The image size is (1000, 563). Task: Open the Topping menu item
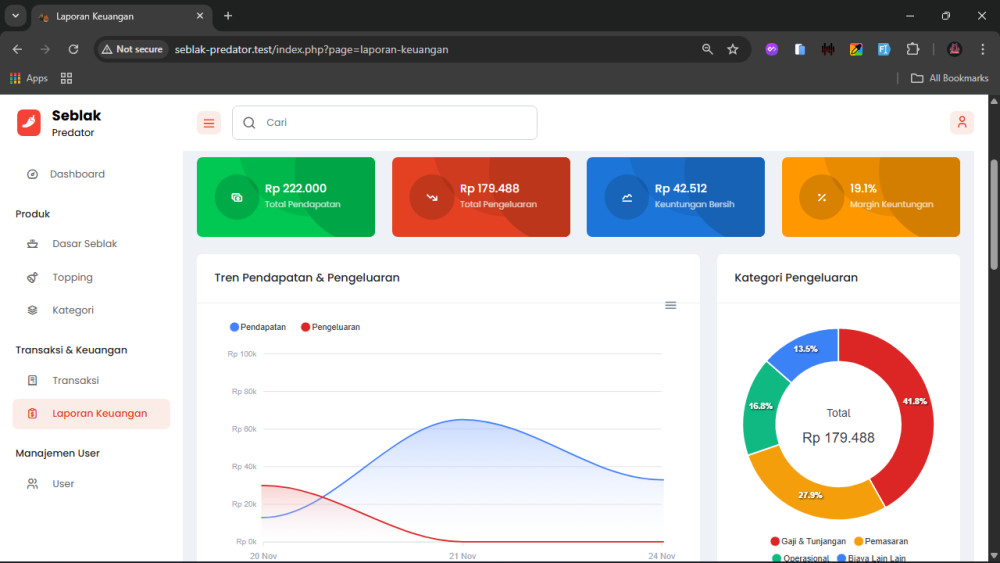pyautogui.click(x=72, y=277)
